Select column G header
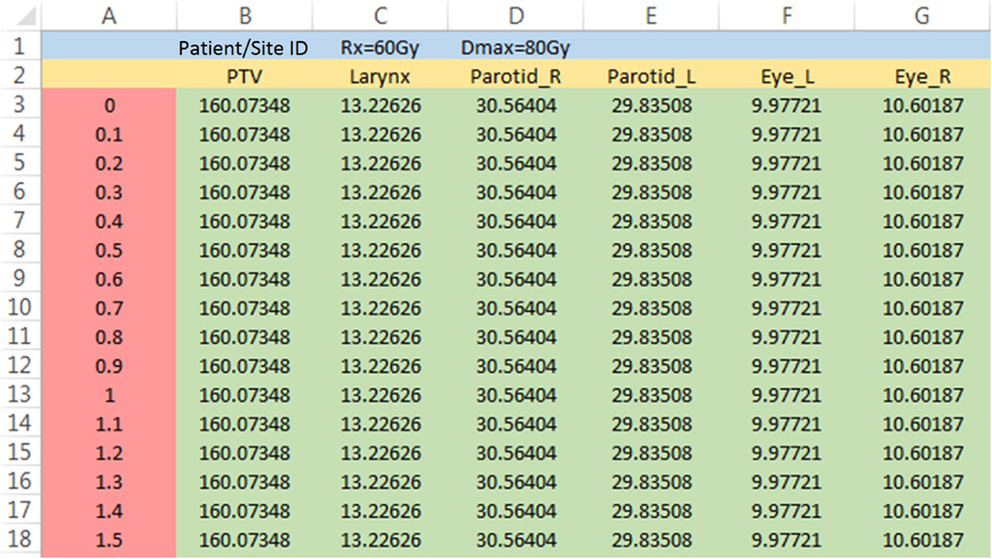This screenshot has width=992, height=559. pyautogui.click(x=922, y=15)
